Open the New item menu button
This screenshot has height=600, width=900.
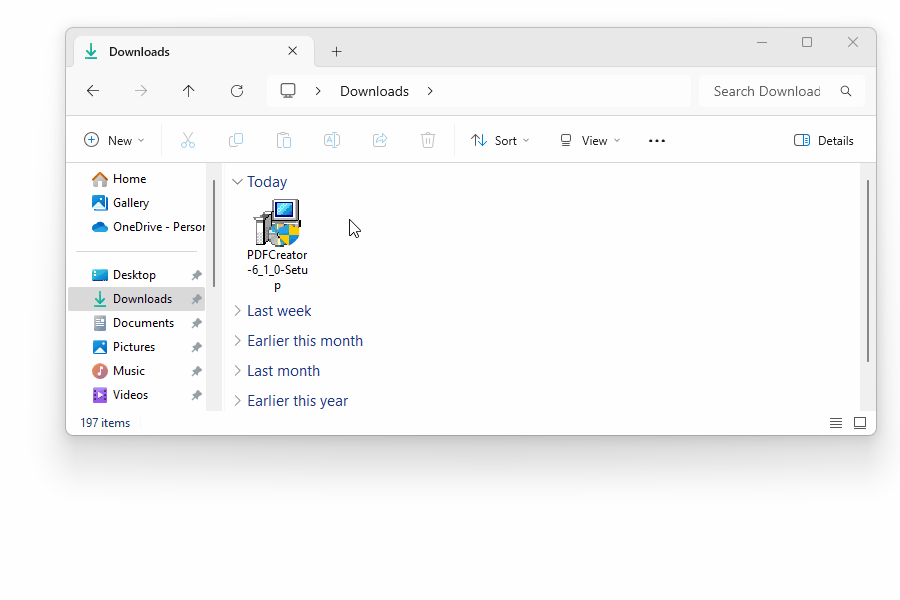114,140
